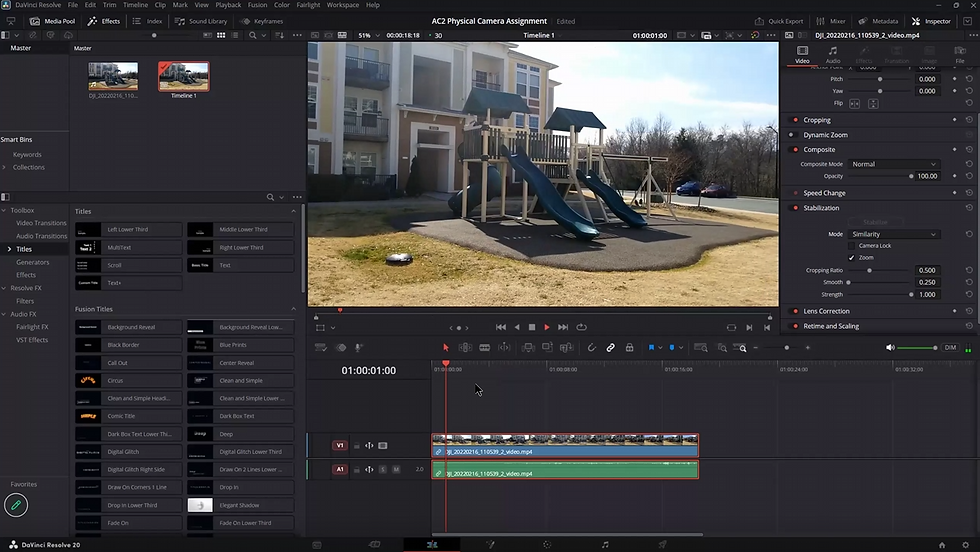
Task: Open the Playback menu
Action: pyautogui.click(x=228, y=5)
